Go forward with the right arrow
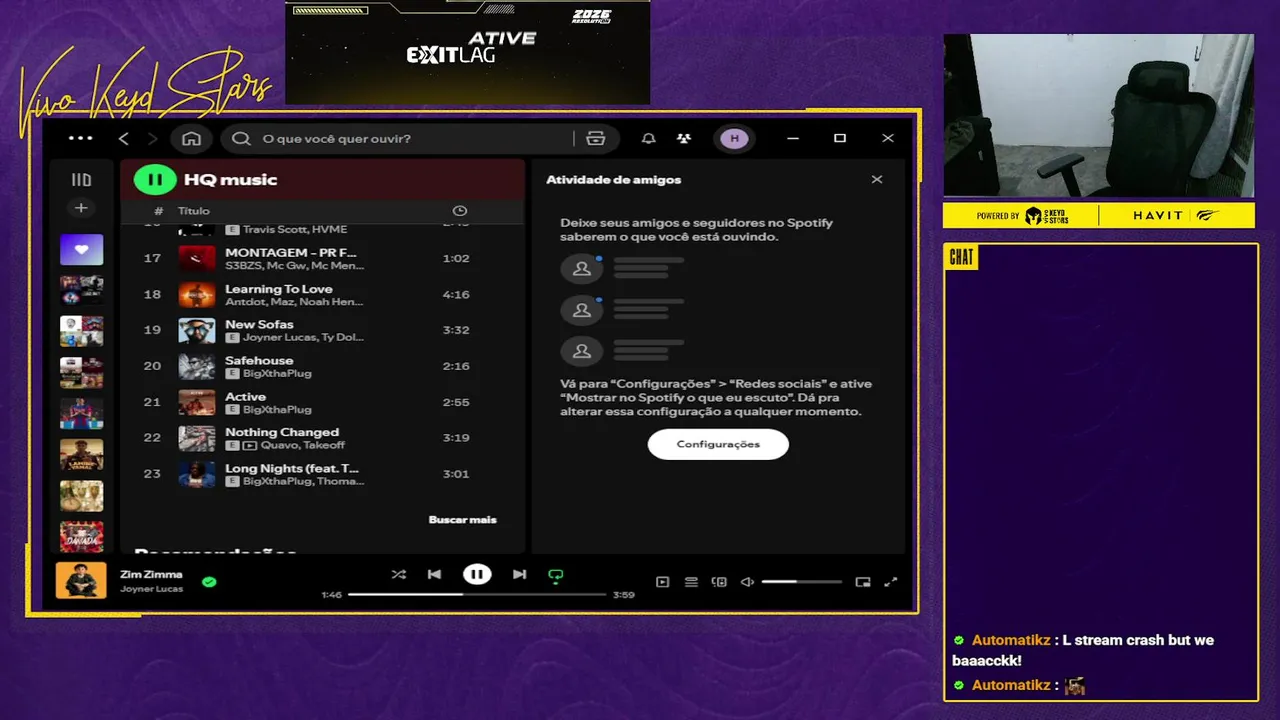This screenshot has width=1280, height=720. pyautogui.click(x=152, y=138)
